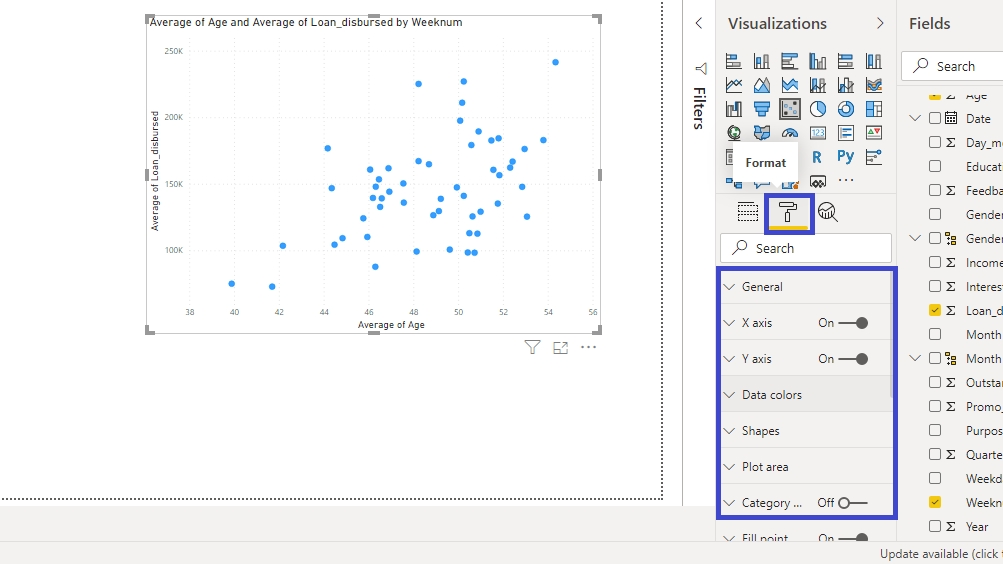Expand the Shapes formatting section

pyautogui.click(x=760, y=431)
